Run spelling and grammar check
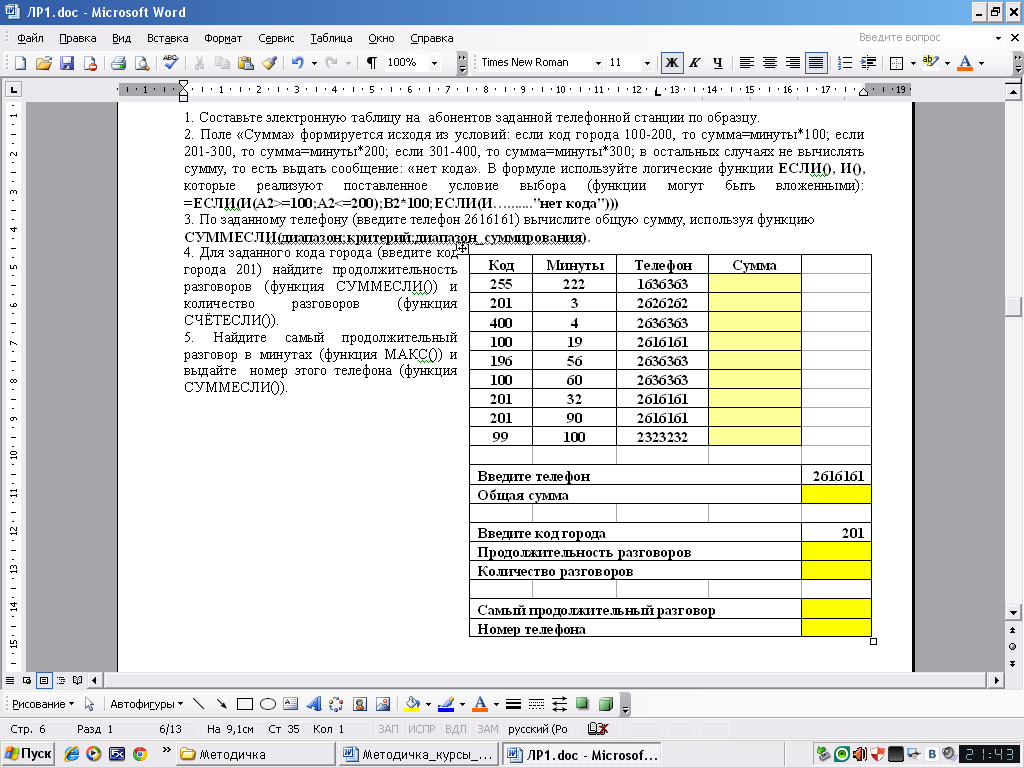Viewport: 1024px width, 768px height. click(171, 63)
